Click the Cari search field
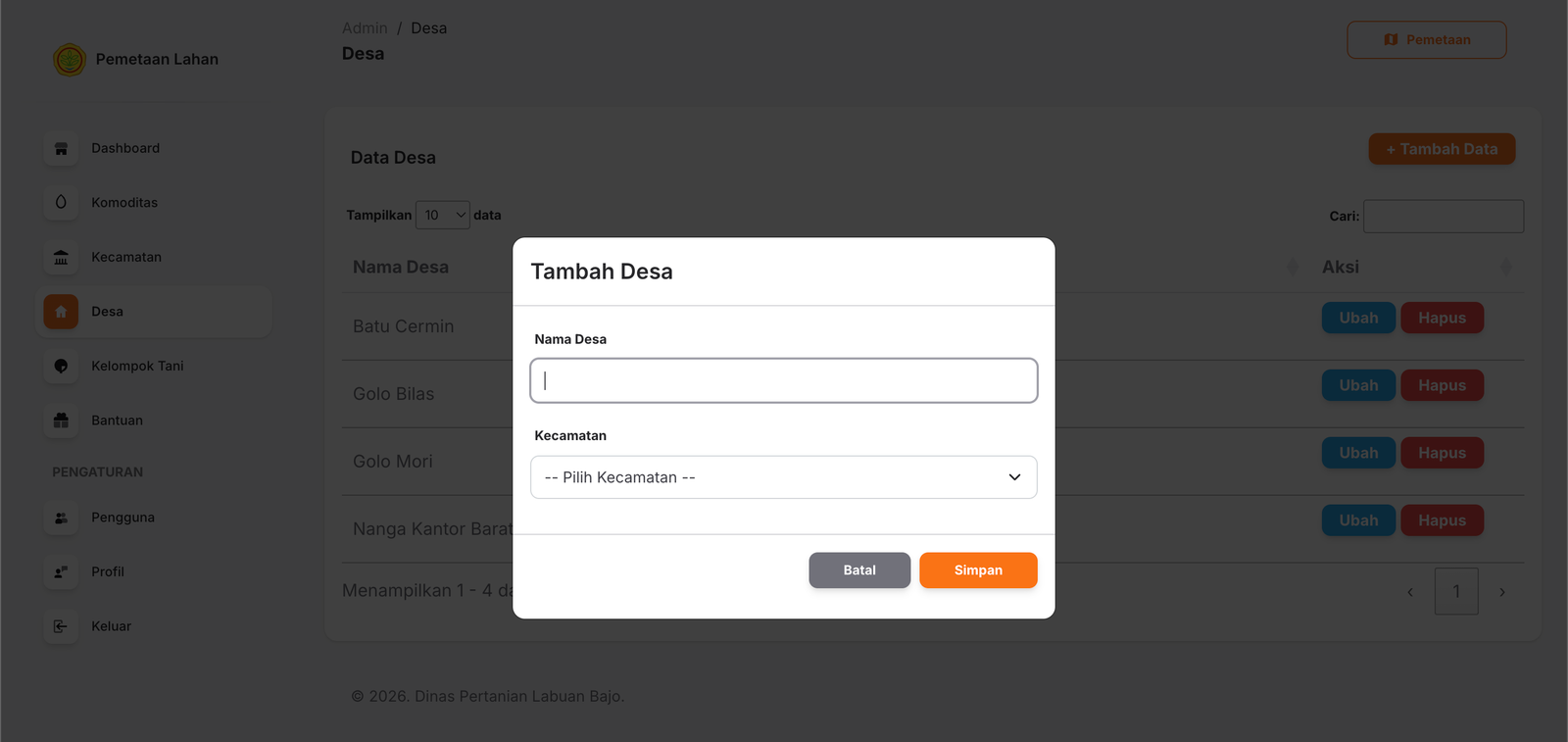Screen dimensions: 1568x742 click(x=1444, y=217)
